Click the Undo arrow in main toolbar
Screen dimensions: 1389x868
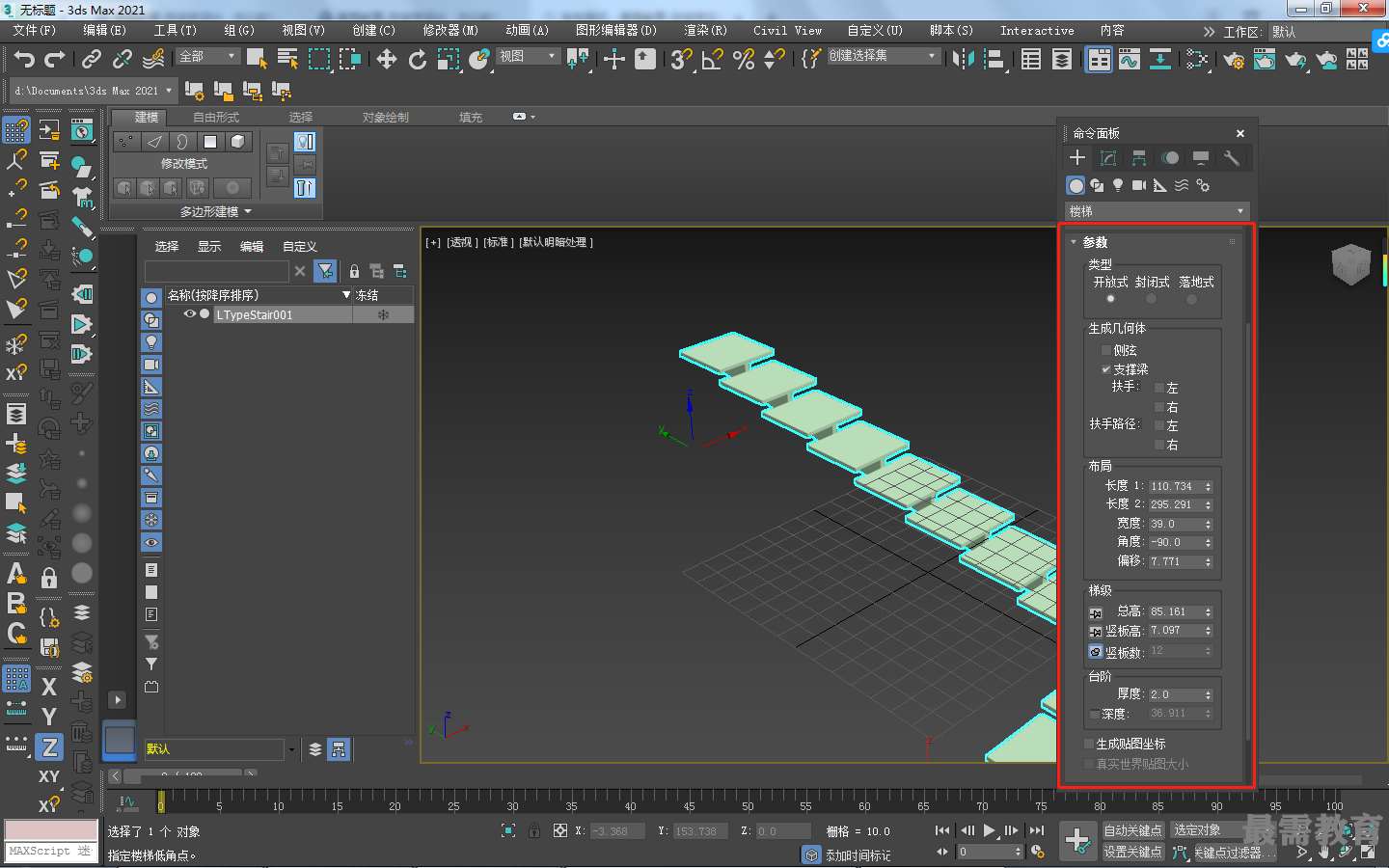(24, 60)
